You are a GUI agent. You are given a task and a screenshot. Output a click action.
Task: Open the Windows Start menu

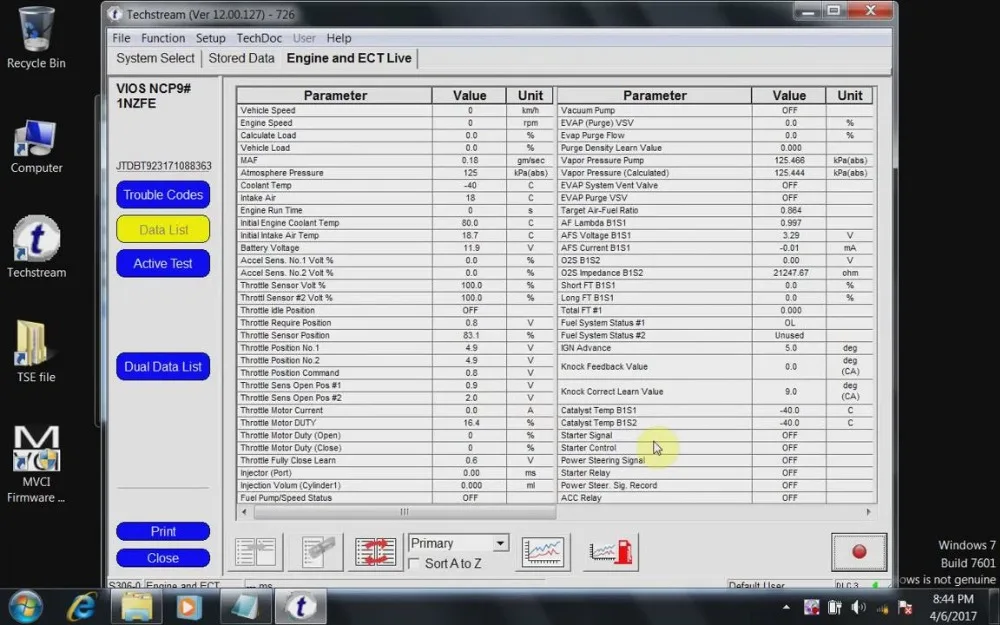click(x=25, y=607)
